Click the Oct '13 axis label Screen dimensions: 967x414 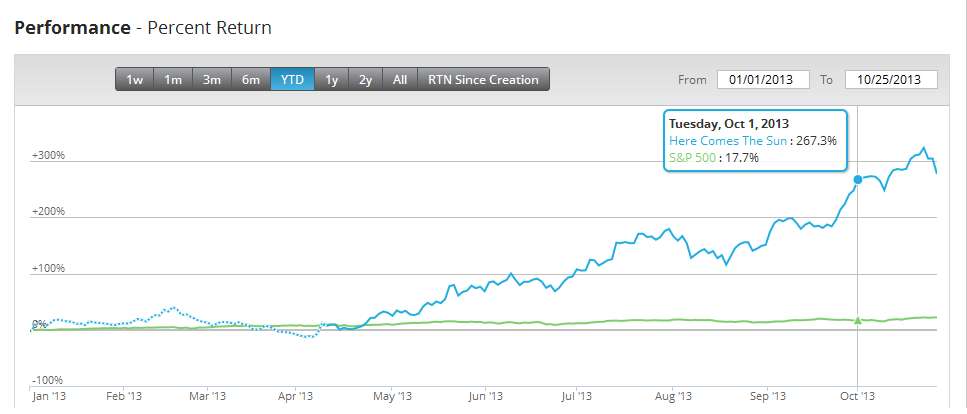click(857, 395)
